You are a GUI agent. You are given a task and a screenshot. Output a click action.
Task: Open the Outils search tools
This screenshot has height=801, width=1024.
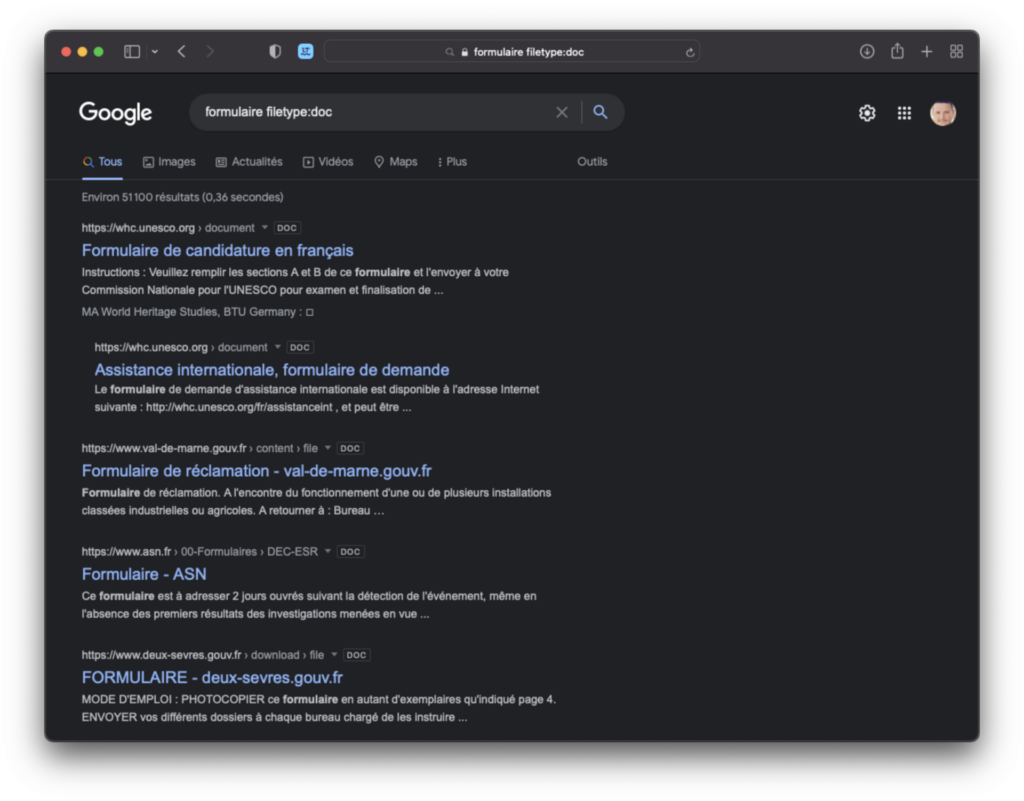[x=592, y=162]
